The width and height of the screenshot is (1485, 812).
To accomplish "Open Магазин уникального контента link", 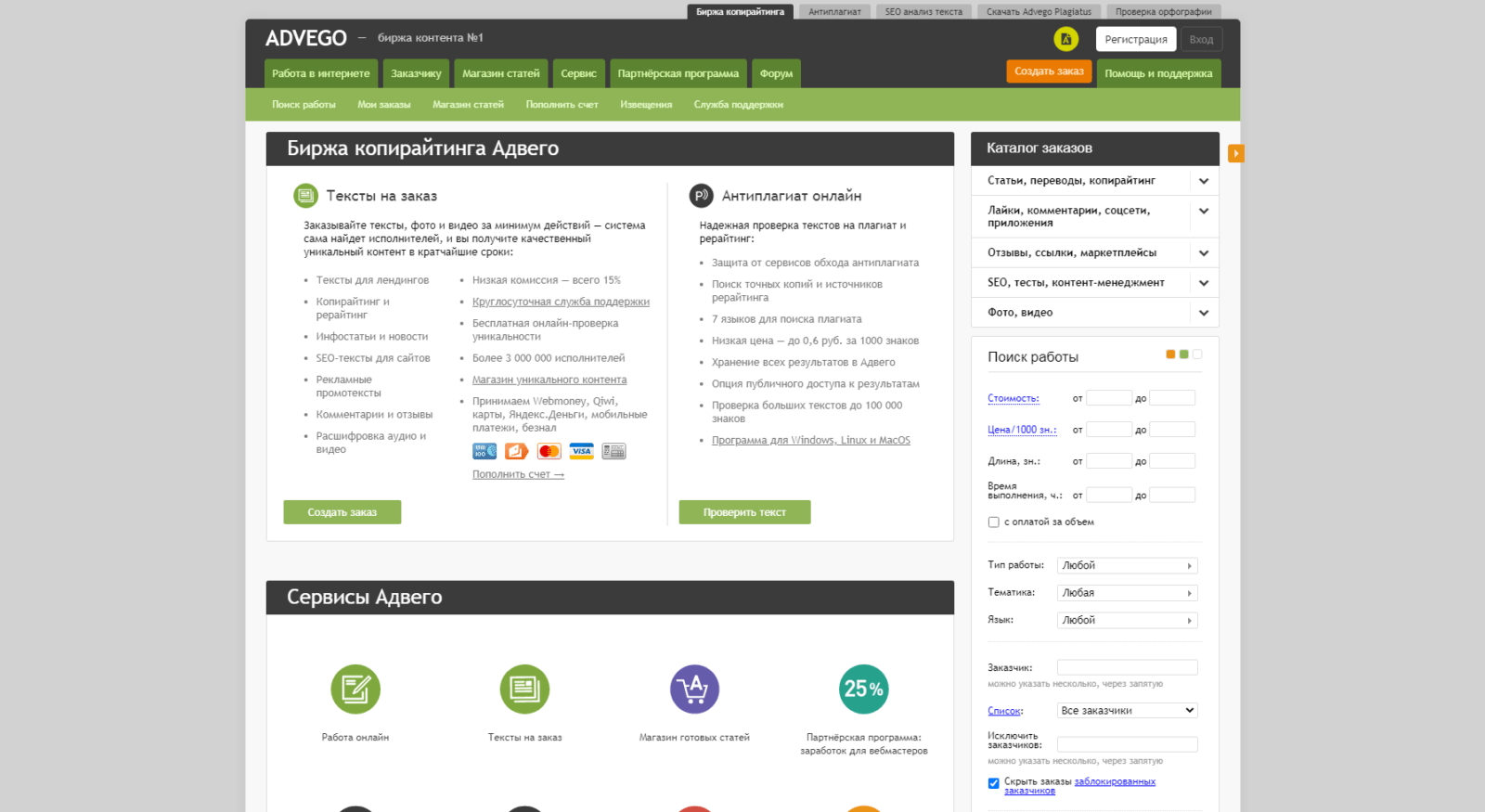I will click(x=549, y=380).
